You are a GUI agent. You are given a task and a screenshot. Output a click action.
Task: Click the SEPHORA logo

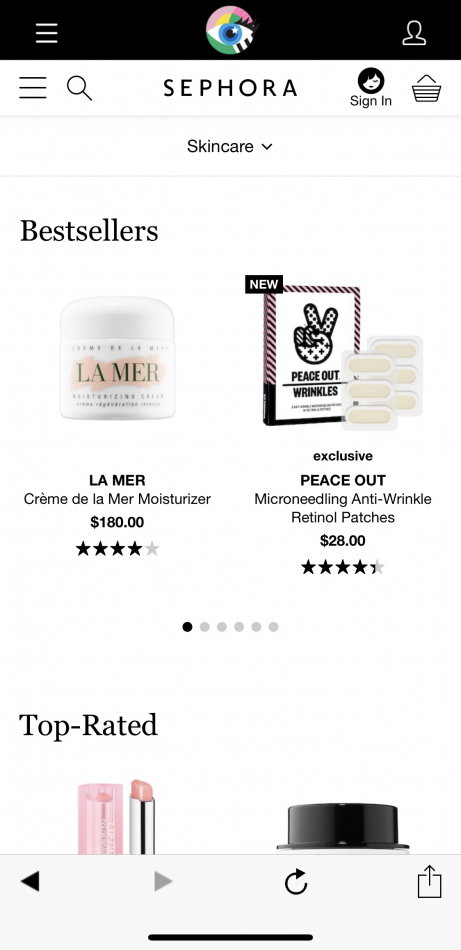[230, 88]
